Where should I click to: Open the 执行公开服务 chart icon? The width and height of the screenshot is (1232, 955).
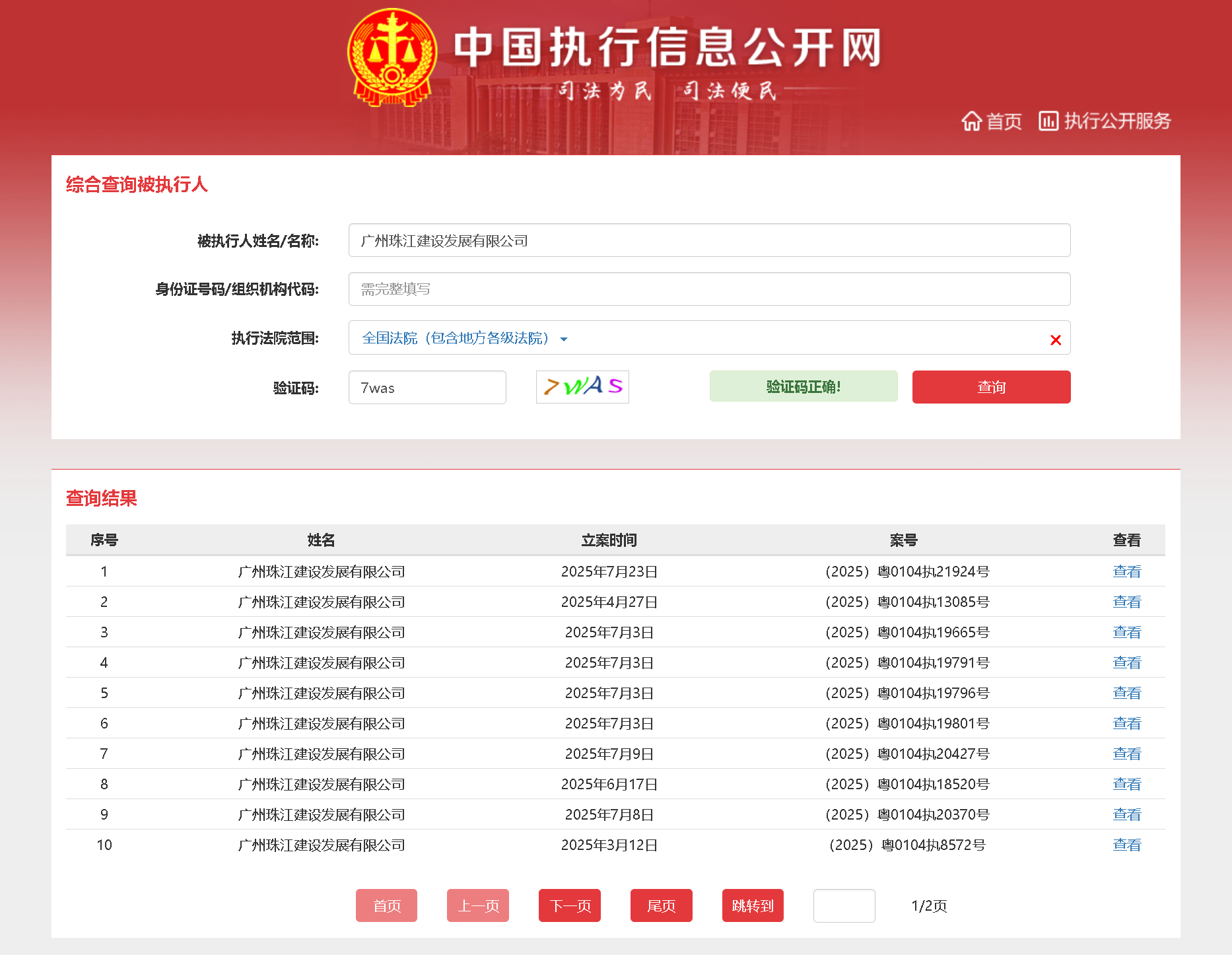1048,121
